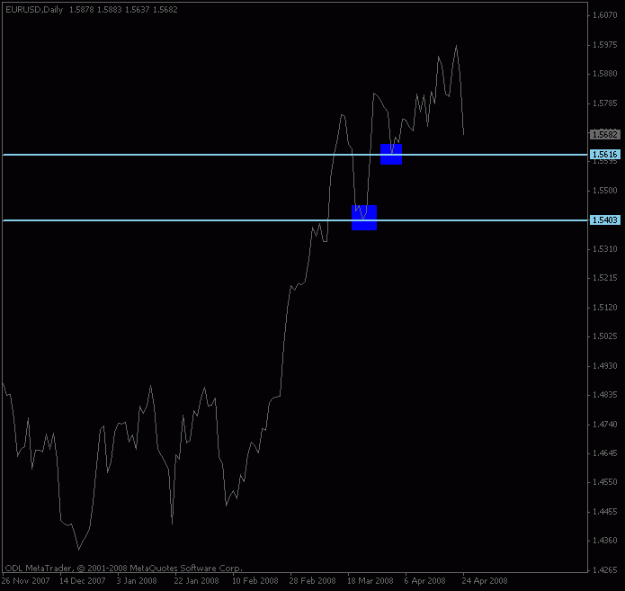Viewport: 625px width, 591px height.
Task: Click the 1.5785 price axis label
Action: tap(605, 103)
